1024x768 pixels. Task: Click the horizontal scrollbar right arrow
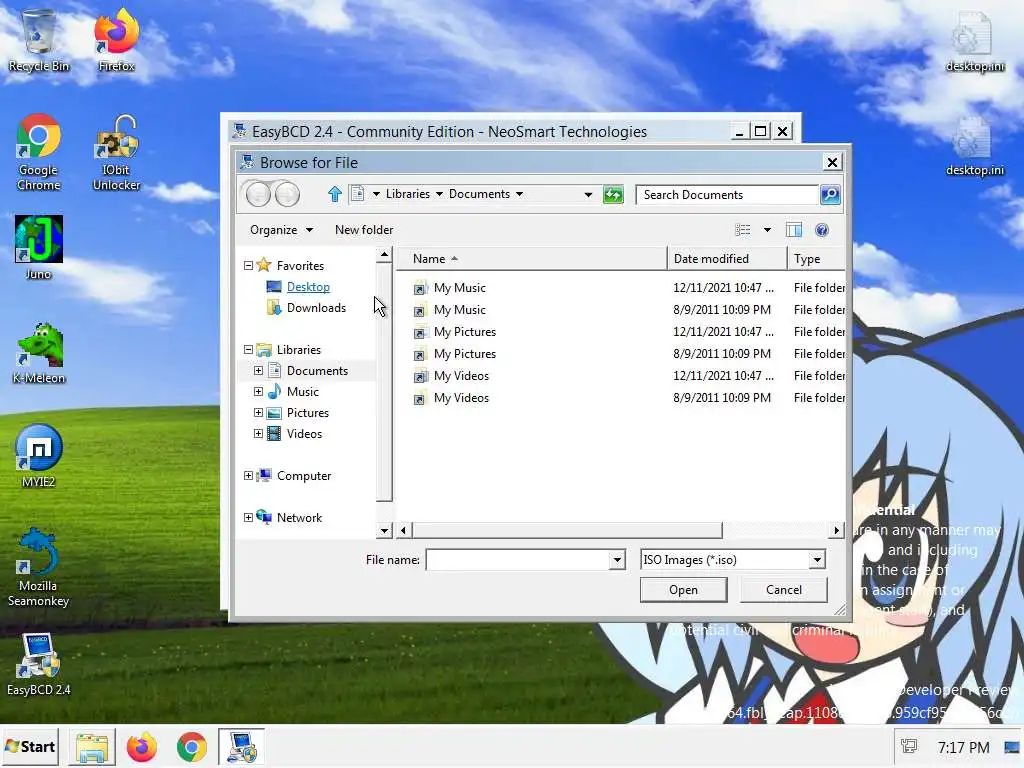pos(837,530)
